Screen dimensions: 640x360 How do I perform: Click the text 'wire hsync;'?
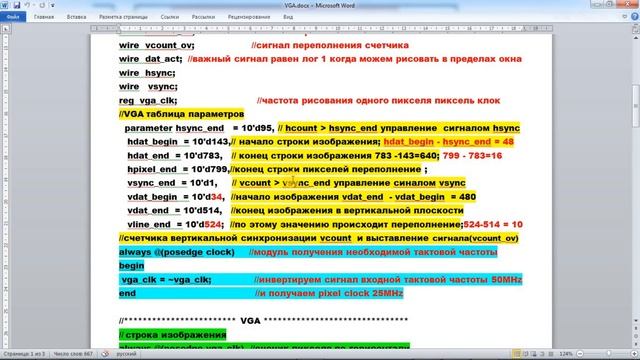pos(147,73)
